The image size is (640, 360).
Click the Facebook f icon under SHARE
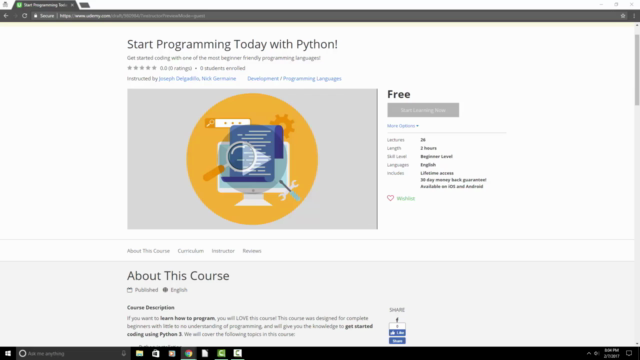click(x=397, y=320)
